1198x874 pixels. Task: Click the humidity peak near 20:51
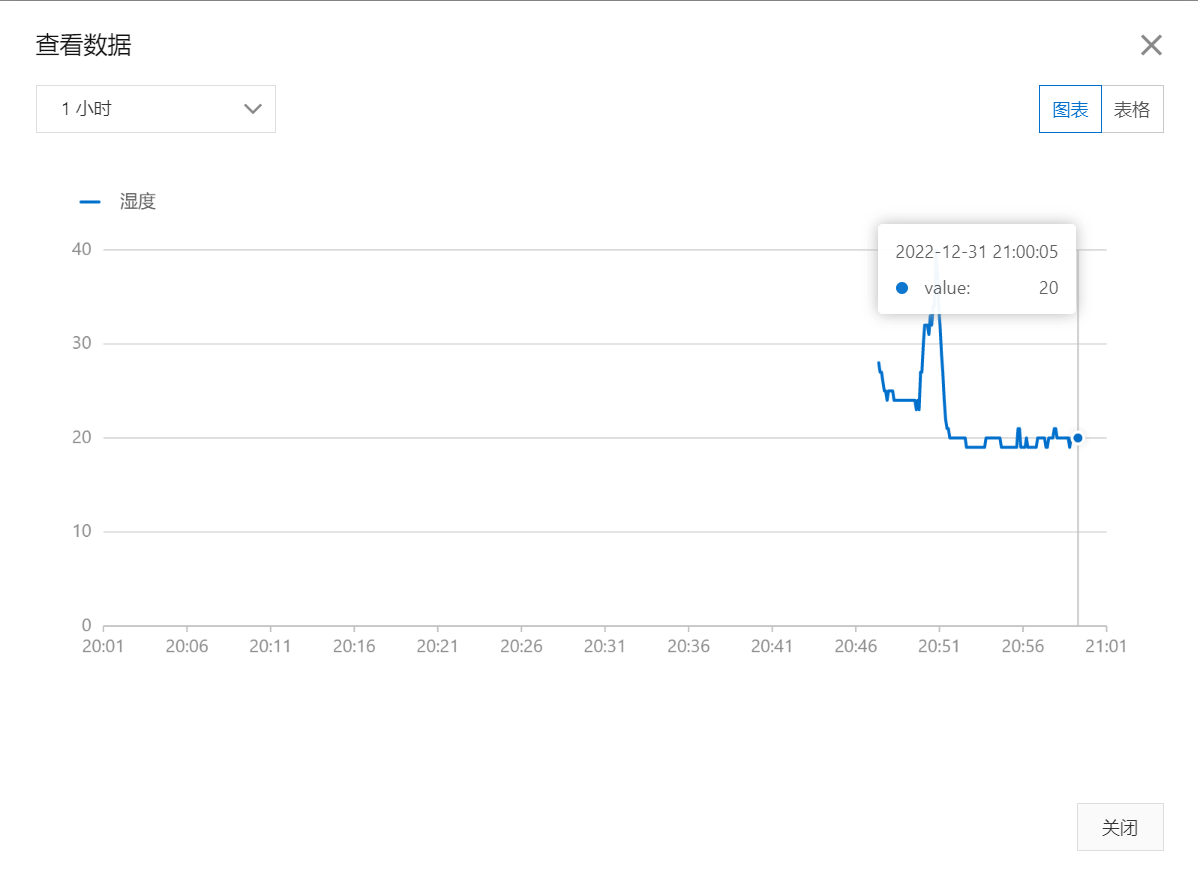(x=936, y=264)
